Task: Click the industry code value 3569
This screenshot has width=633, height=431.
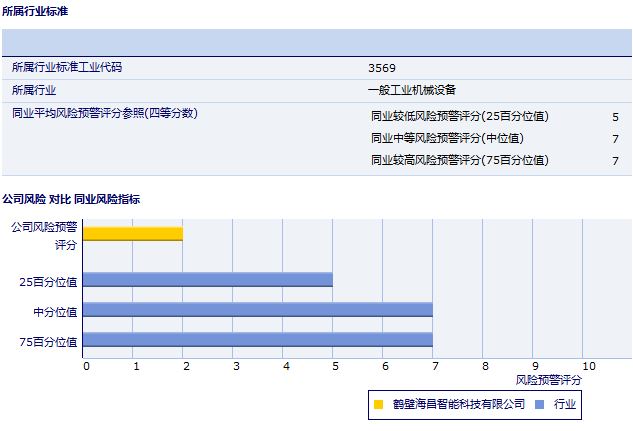Action: click(x=382, y=68)
